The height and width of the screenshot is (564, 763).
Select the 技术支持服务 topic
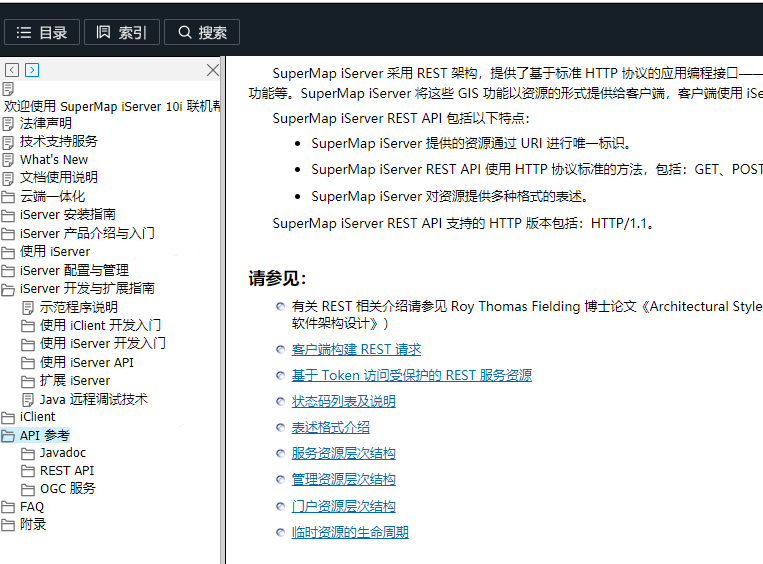pyautogui.click(x=59, y=141)
